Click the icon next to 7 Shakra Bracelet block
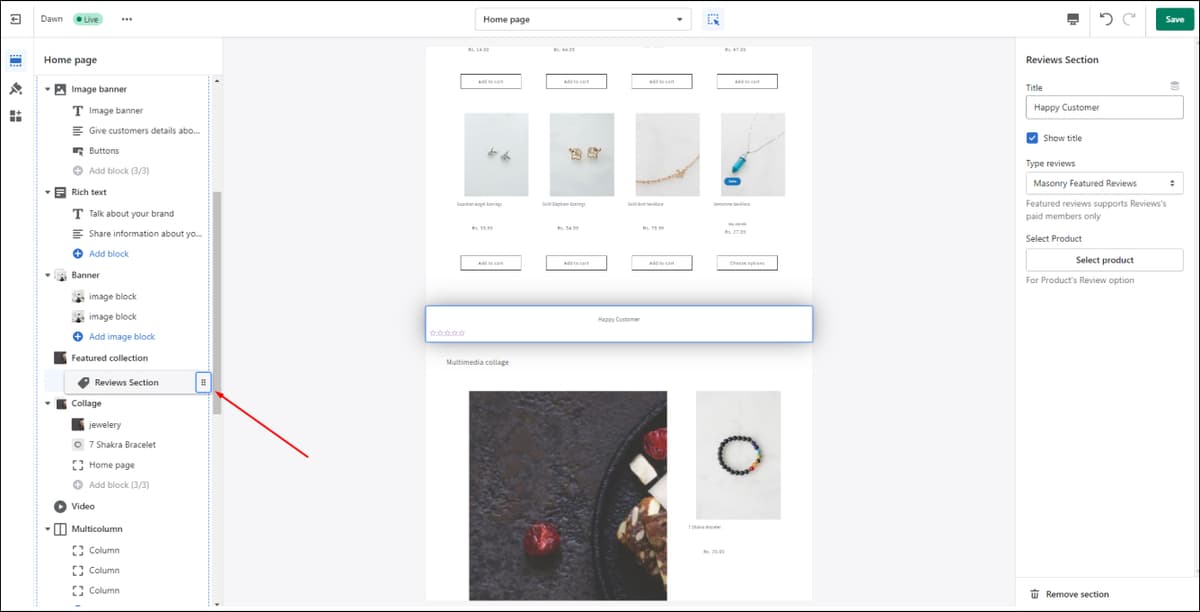Viewport: 1200px width, 612px height. (x=78, y=444)
